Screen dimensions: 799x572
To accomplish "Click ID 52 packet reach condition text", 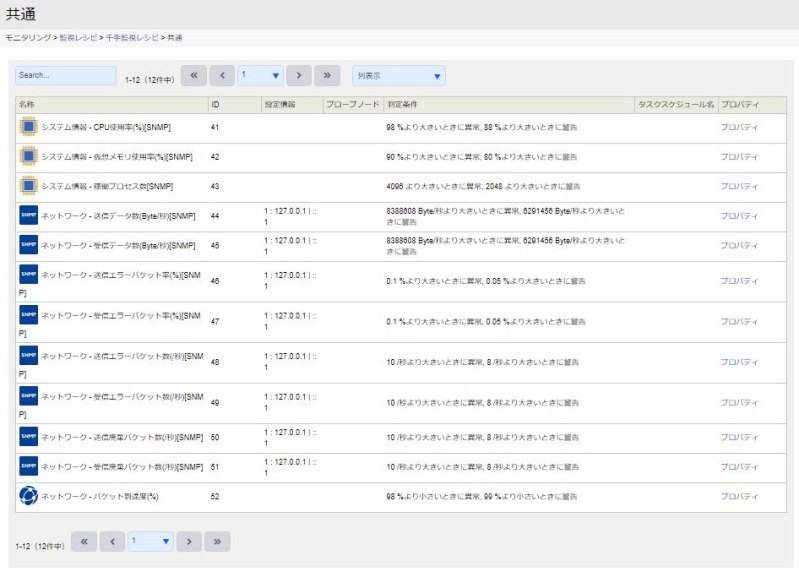I will (482, 496).
